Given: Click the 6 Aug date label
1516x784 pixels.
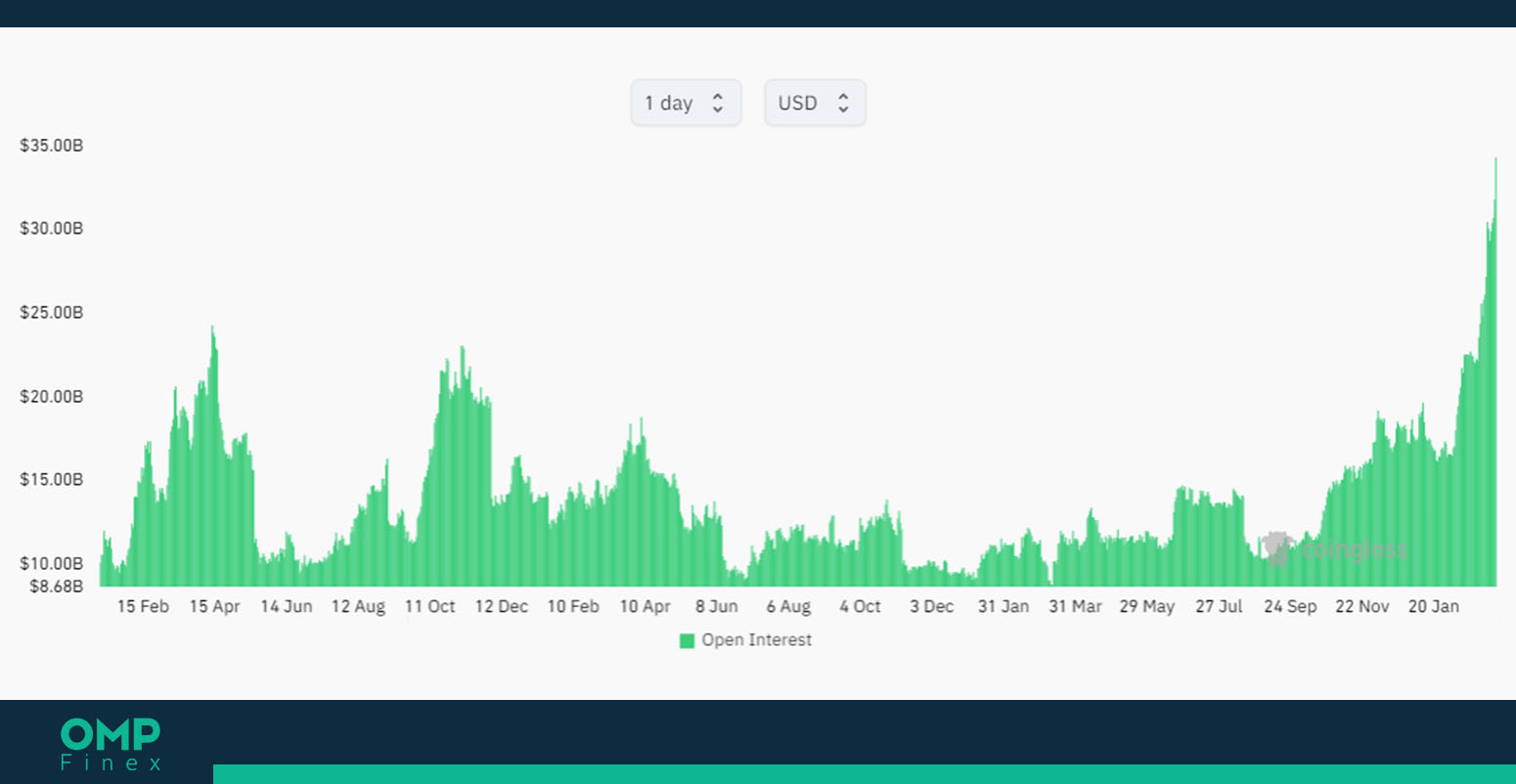Looking at the screenshot, I should [x=789, y=606].
